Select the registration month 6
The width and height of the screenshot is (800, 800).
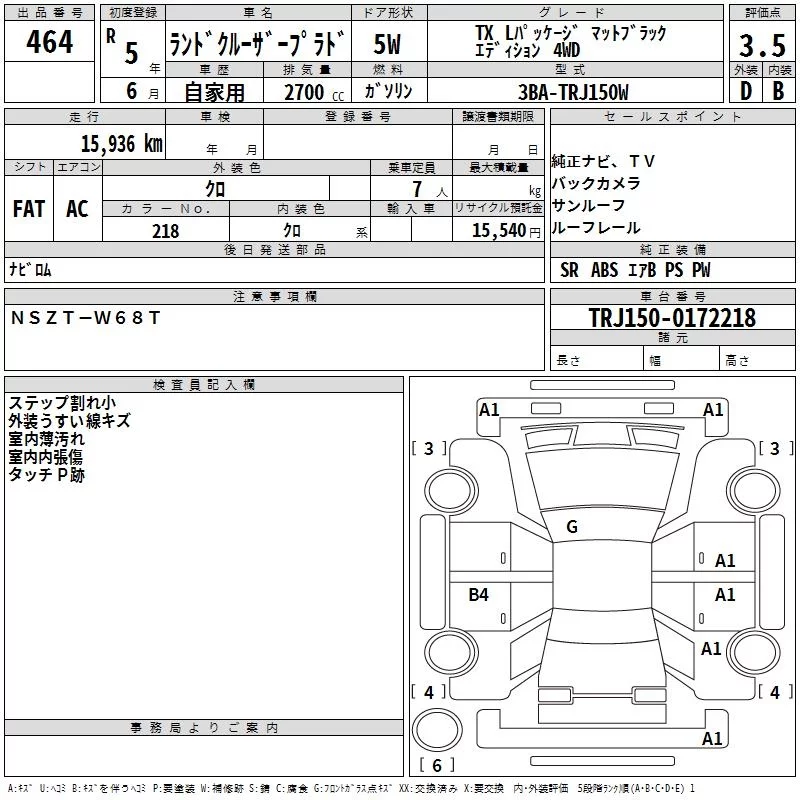[x=132, y=91]
